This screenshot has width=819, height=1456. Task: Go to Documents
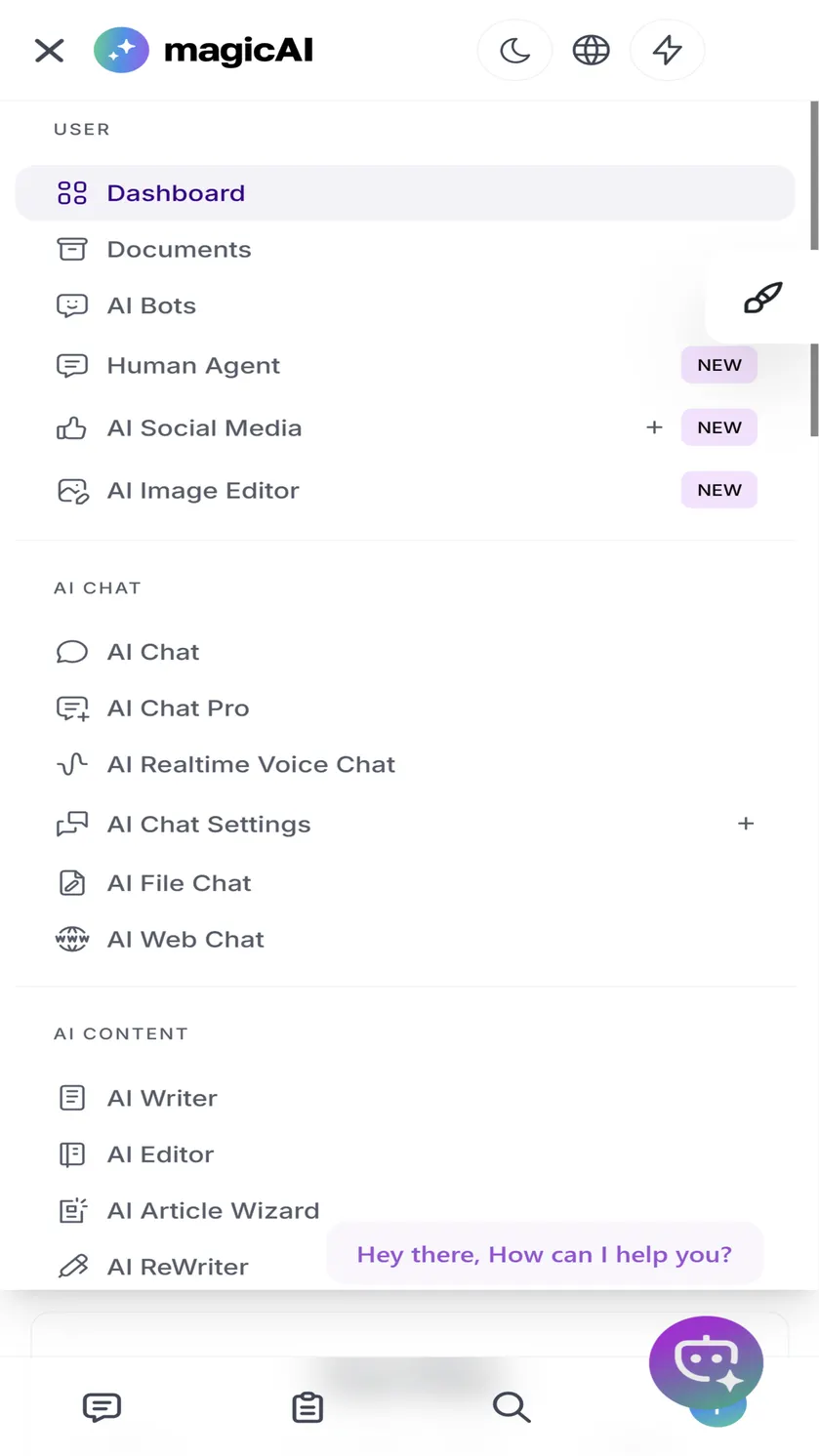(x=405, y=249)
